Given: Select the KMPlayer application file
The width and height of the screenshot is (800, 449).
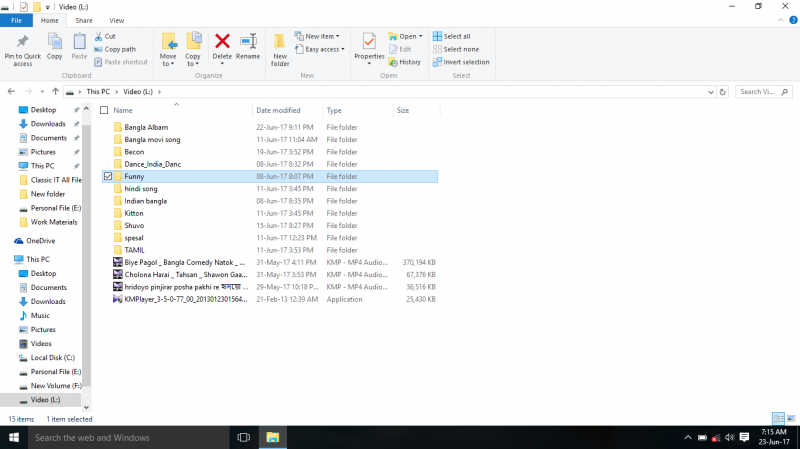Looking at the screenshot, I should click(186, 299).
